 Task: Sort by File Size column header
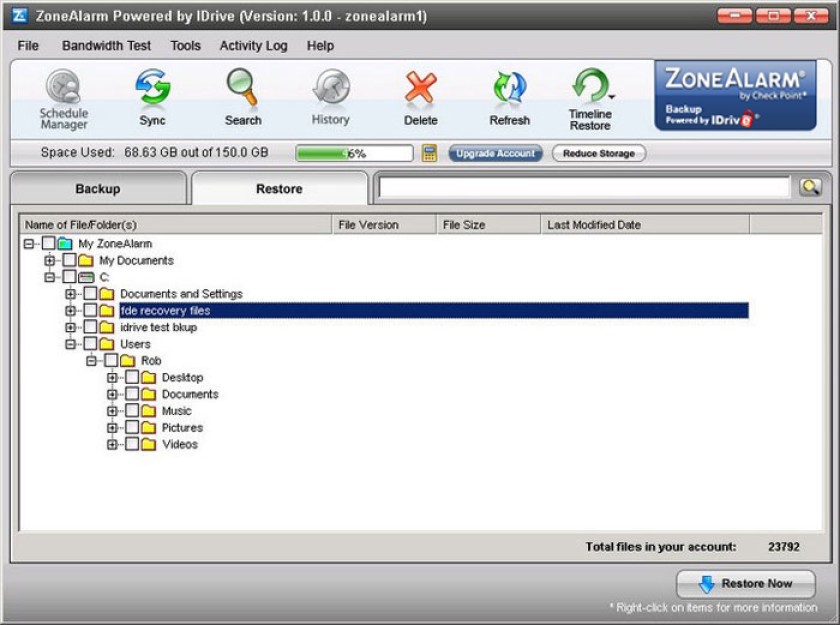489,225
